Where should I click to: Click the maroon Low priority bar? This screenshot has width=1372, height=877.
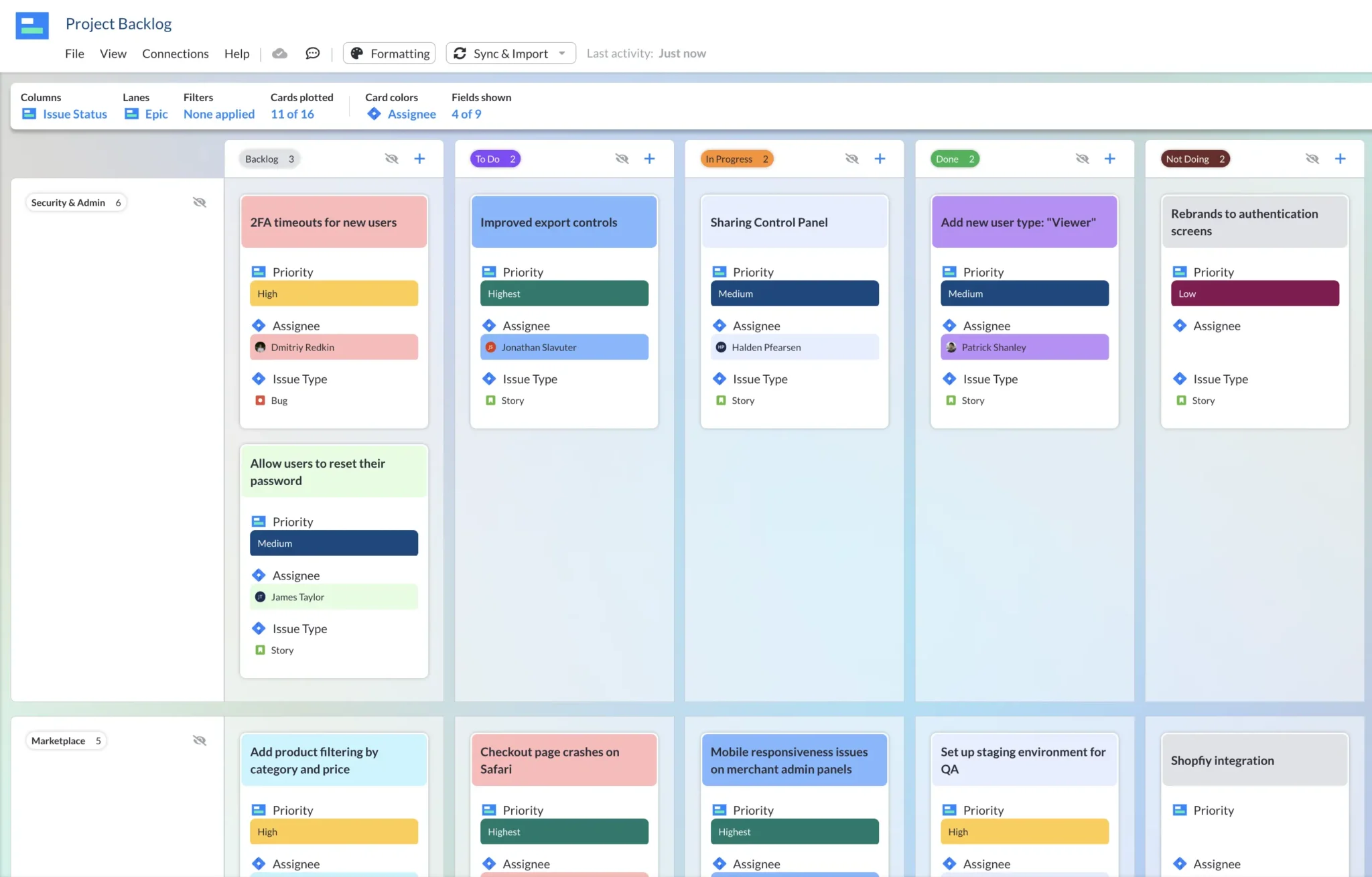pos(1255,293)
